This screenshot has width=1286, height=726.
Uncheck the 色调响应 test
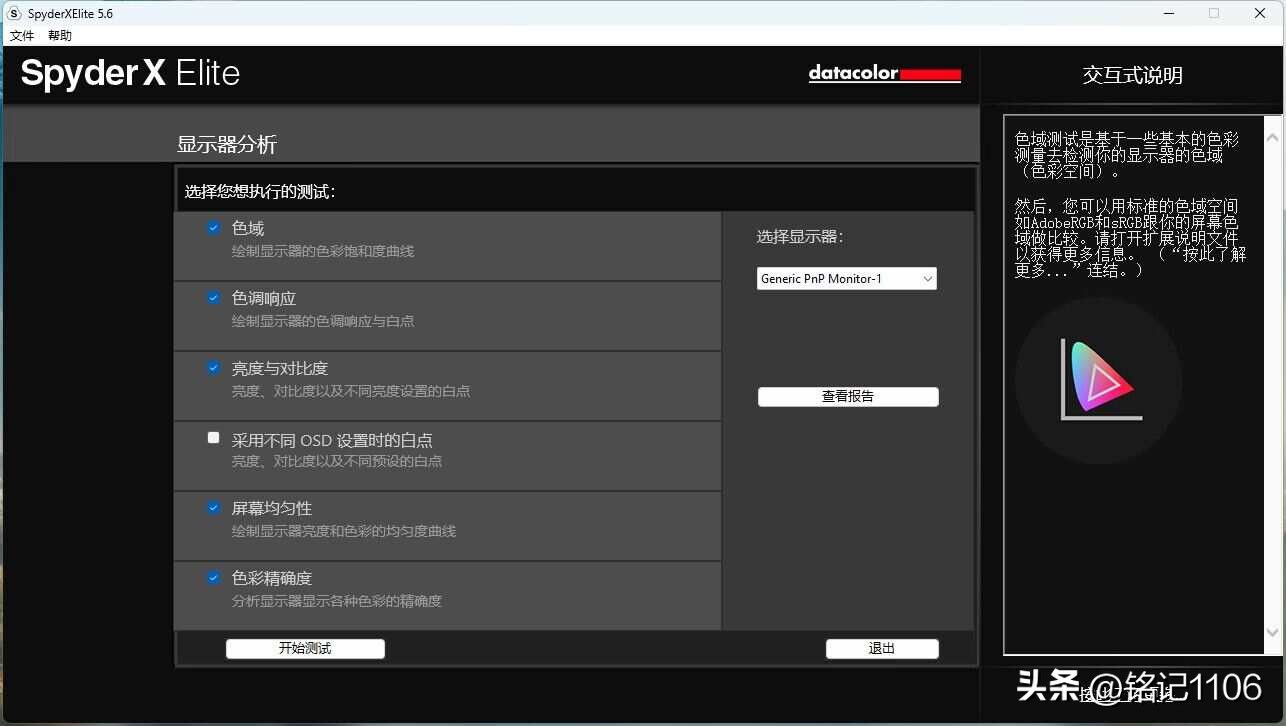[x=213, y=297]
